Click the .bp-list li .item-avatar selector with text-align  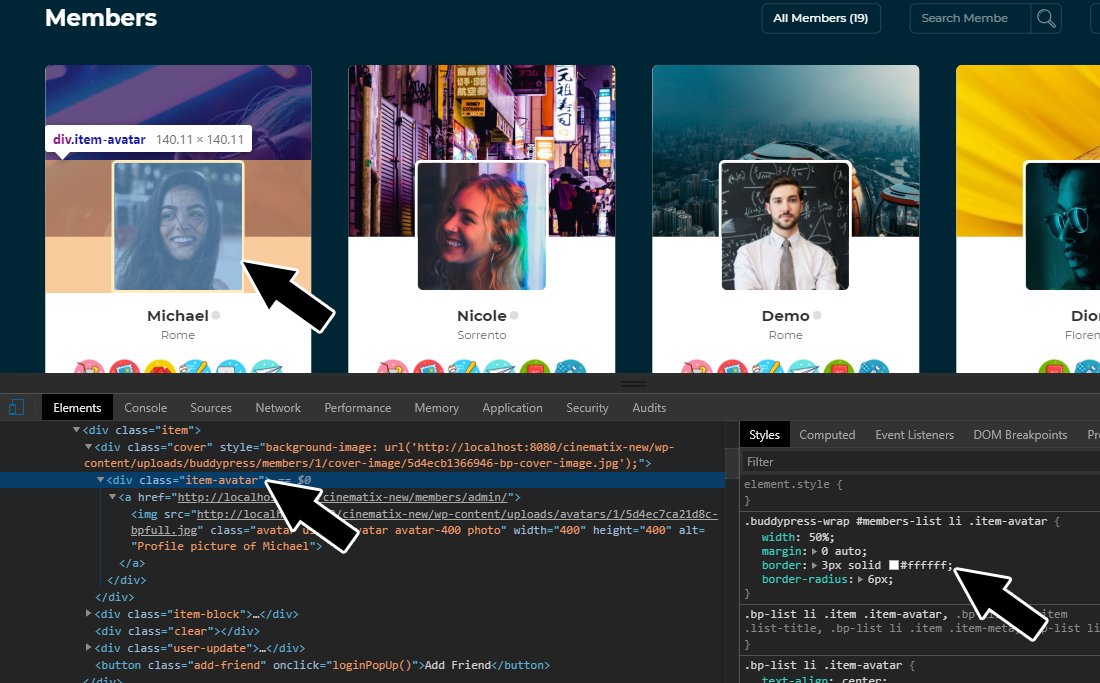tap(823, 665)
